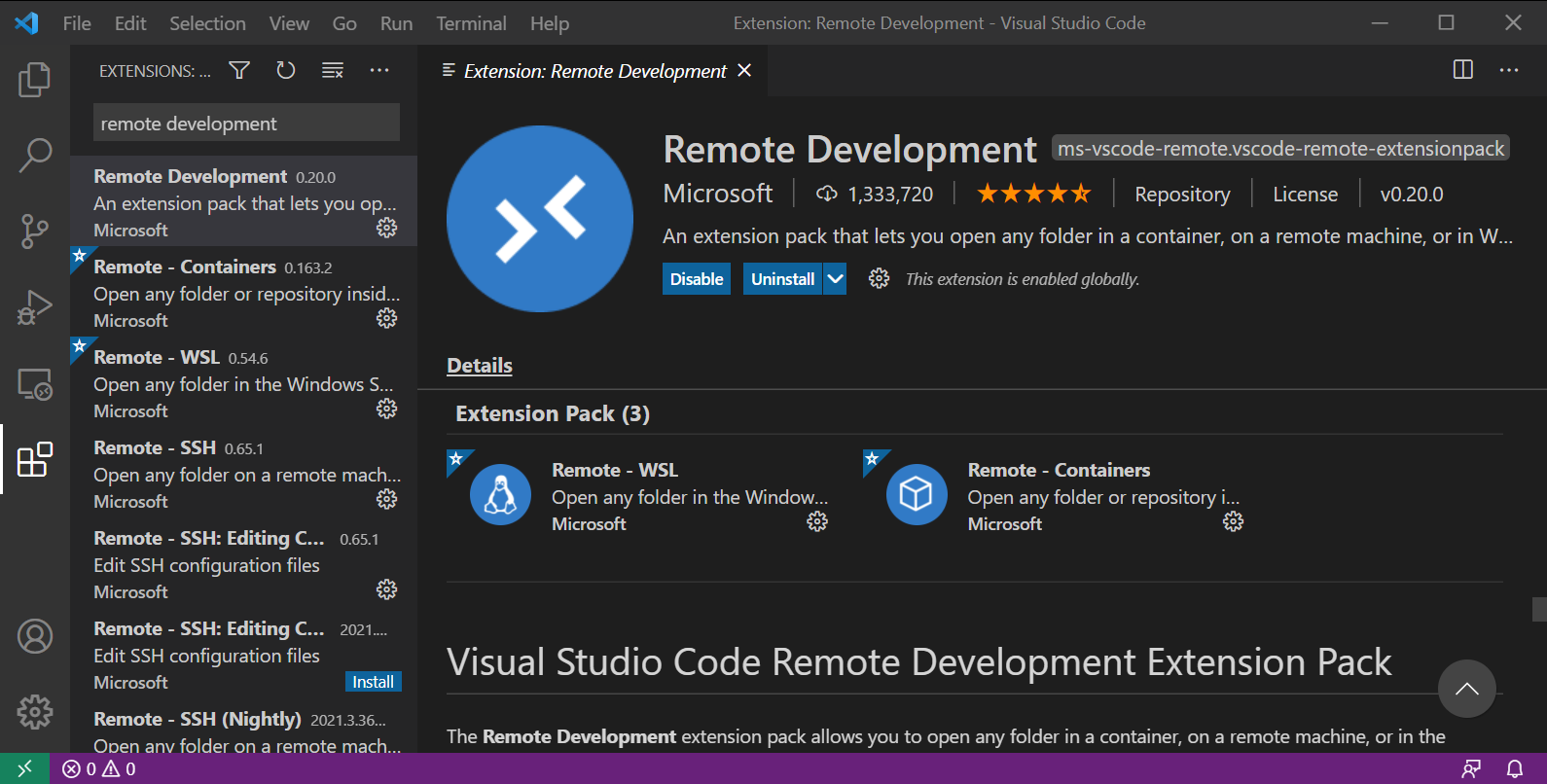Viewport: 1547px width, 784px height.
Task: Refresh the extensions list
Action: [x=286, y=70]
